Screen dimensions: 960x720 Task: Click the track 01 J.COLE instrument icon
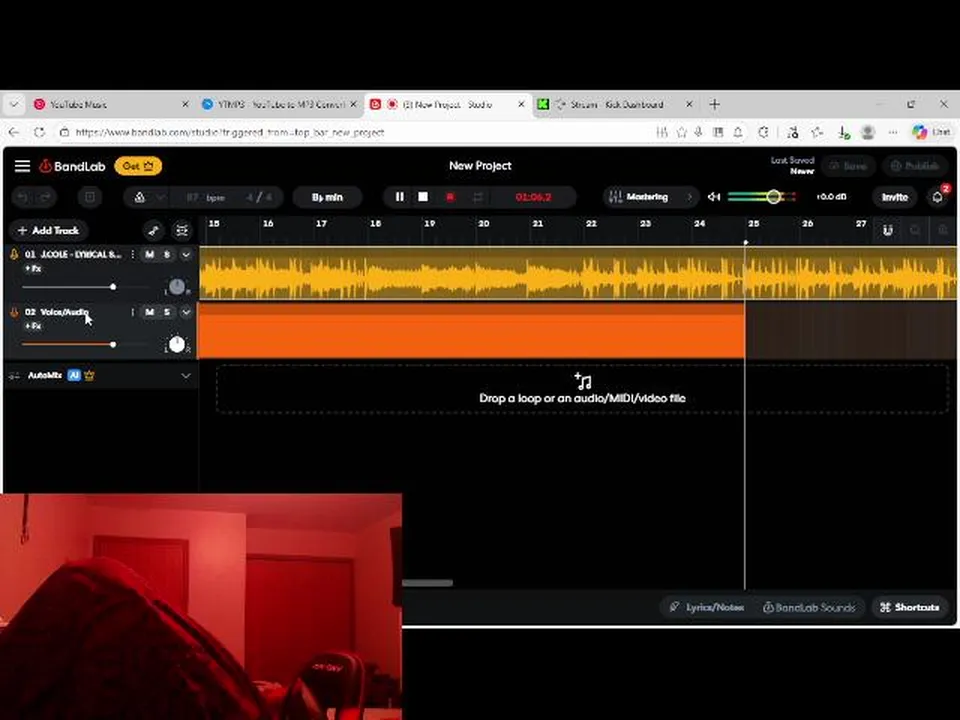[14, 254]
